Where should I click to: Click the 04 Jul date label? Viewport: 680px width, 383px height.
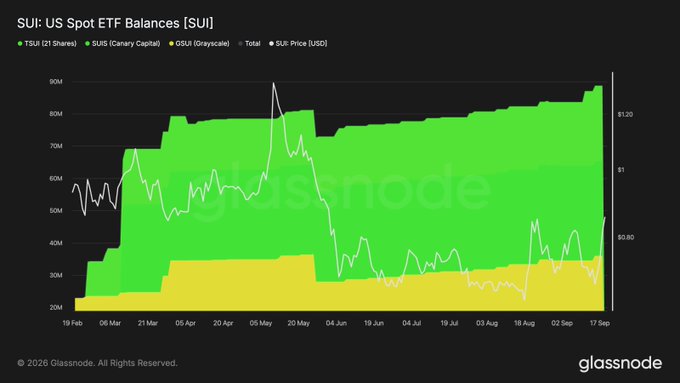[412, 323]
